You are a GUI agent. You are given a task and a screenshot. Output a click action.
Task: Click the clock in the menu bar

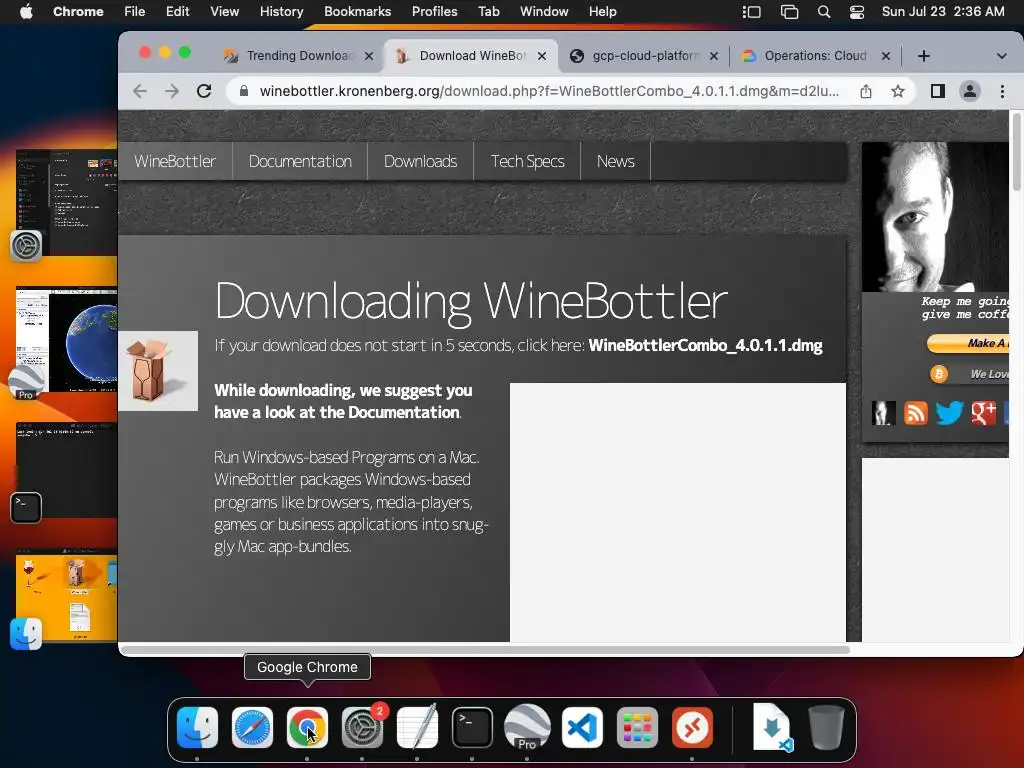(x=942, y=12)
